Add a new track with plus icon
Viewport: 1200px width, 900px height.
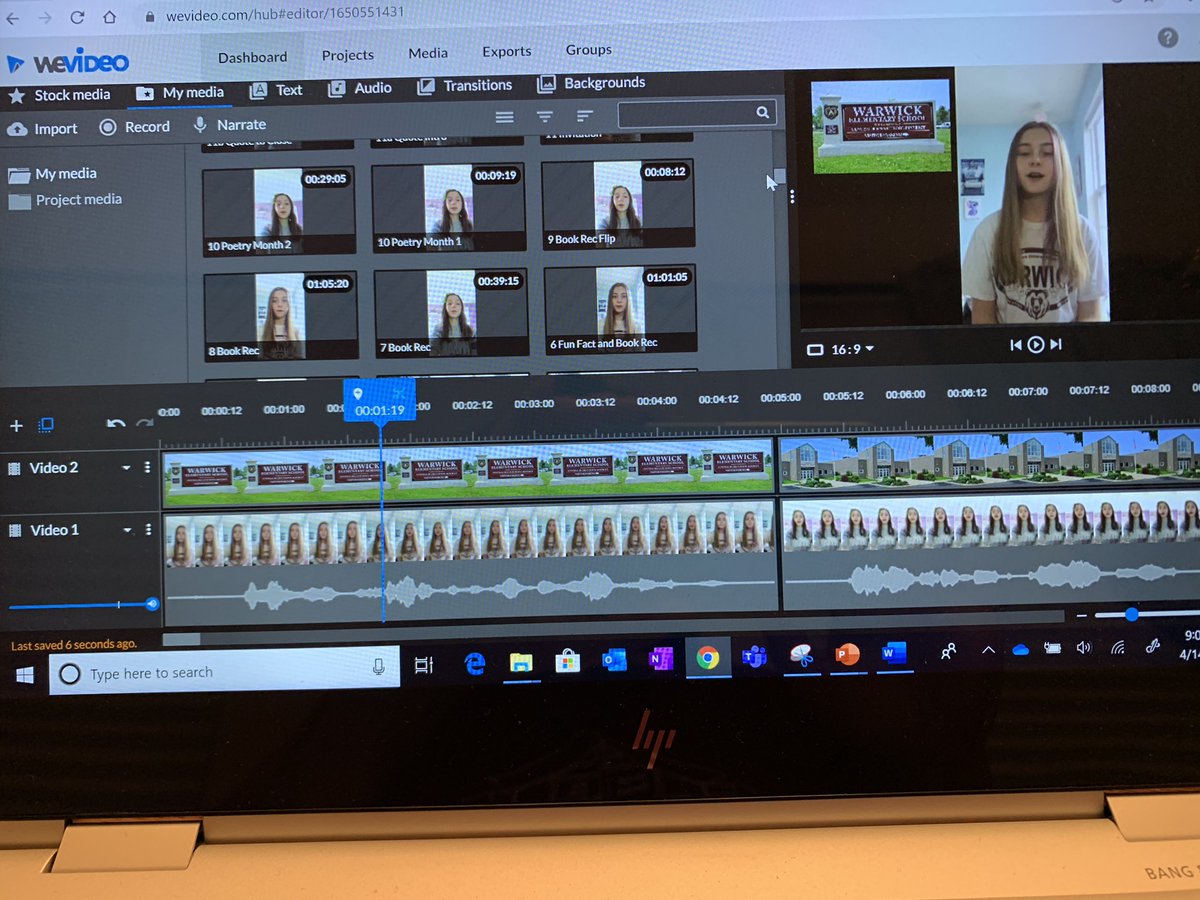click(x=15, y=426)
